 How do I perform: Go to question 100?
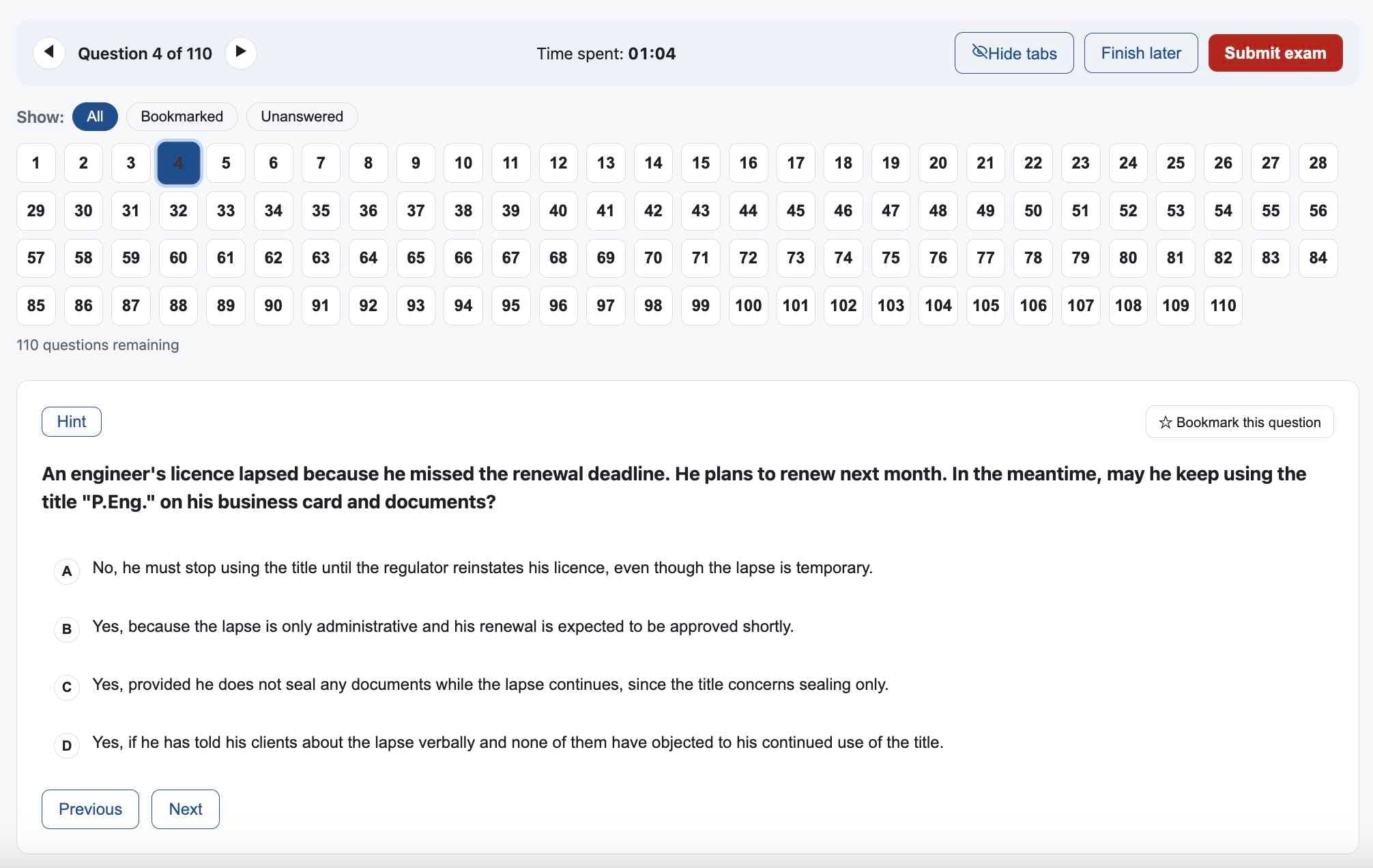click(x=748, y=306)
